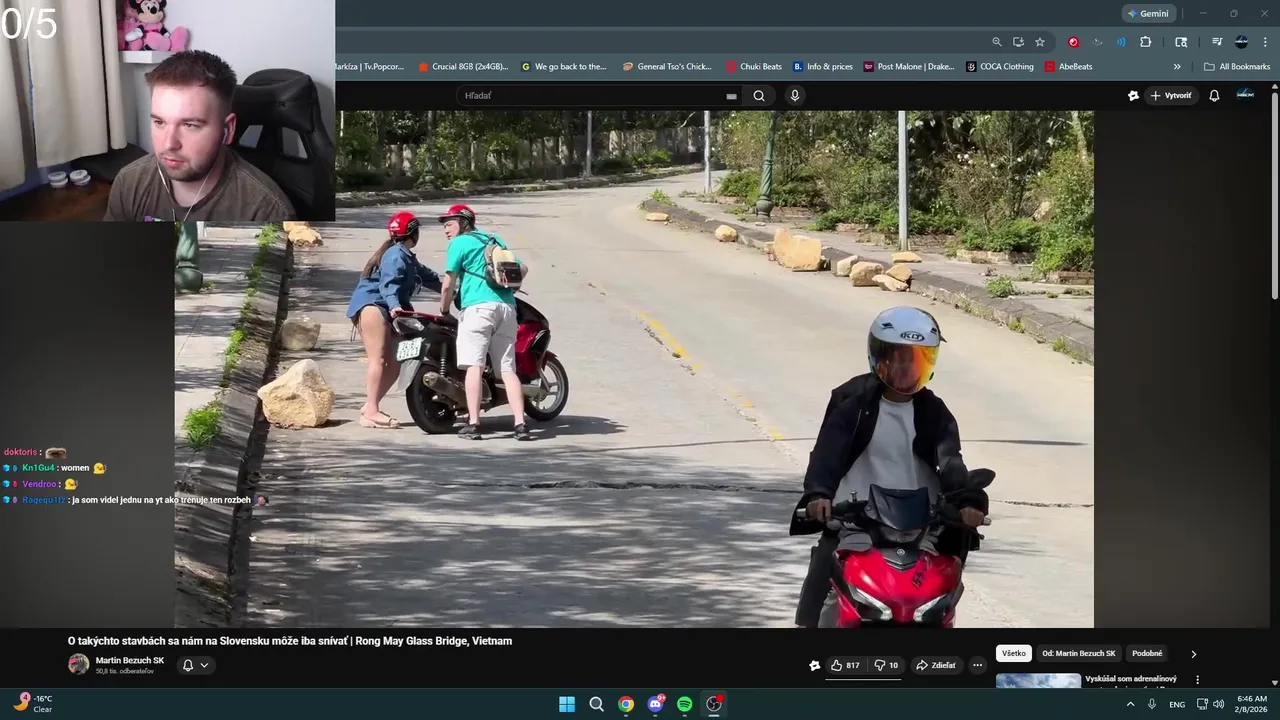Open the AbeBeats bookmark
This screenshot has width=1280, height=720.
[x=1069, y=67]
